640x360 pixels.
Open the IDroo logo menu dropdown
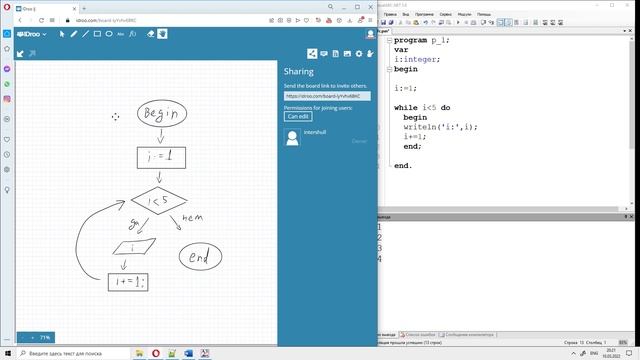(x=32, y=34)
